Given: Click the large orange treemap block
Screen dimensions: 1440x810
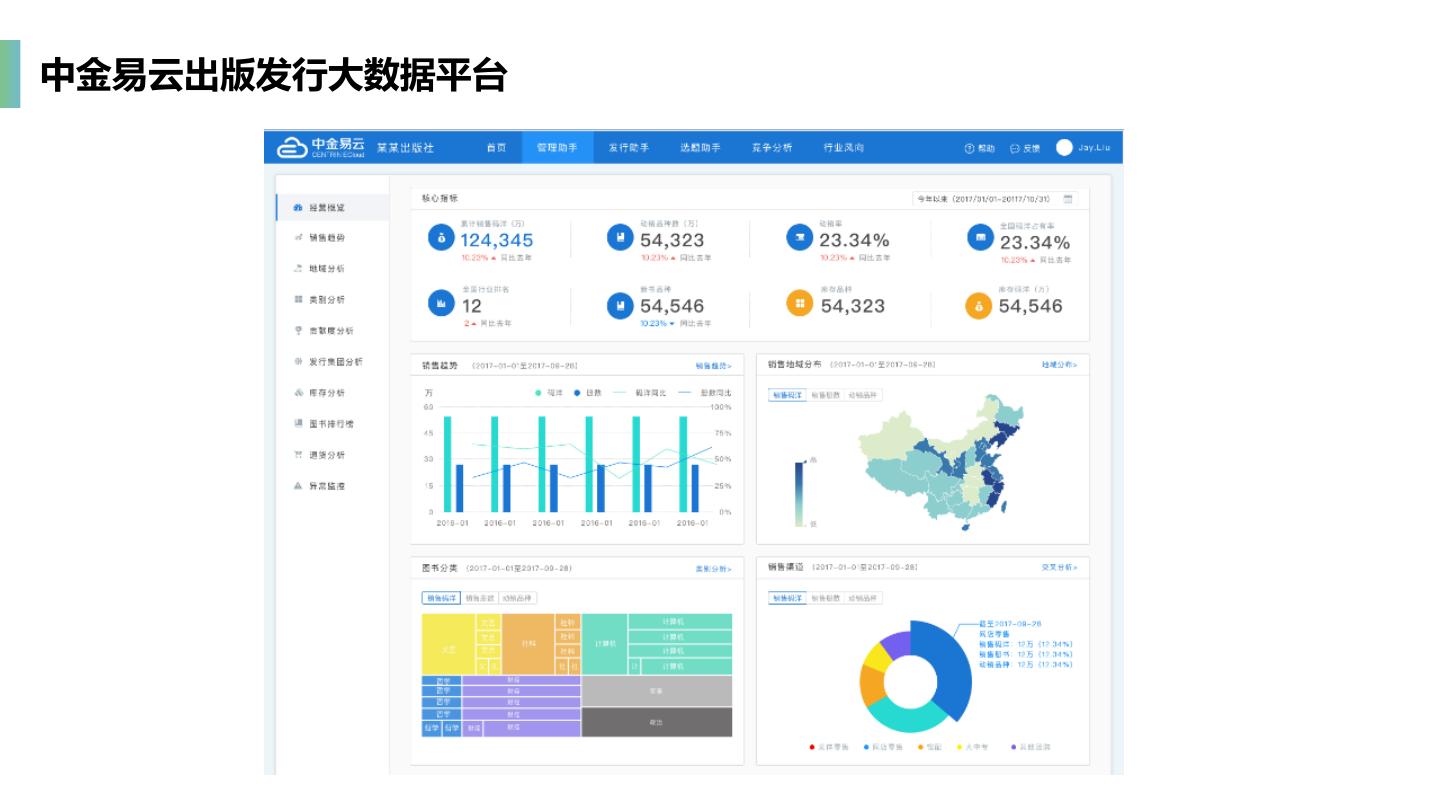Looking at the screenshot, I should point(527,644).
